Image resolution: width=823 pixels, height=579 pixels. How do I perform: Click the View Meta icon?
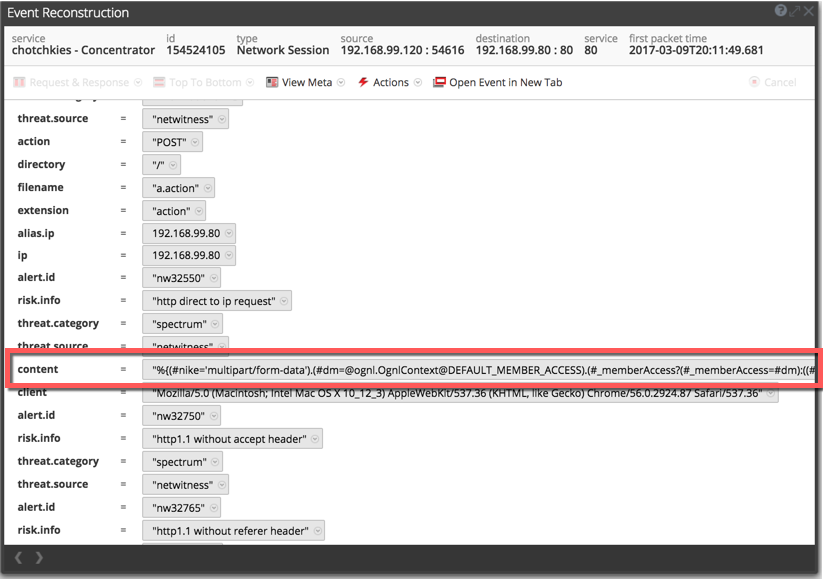pos(272,82)
